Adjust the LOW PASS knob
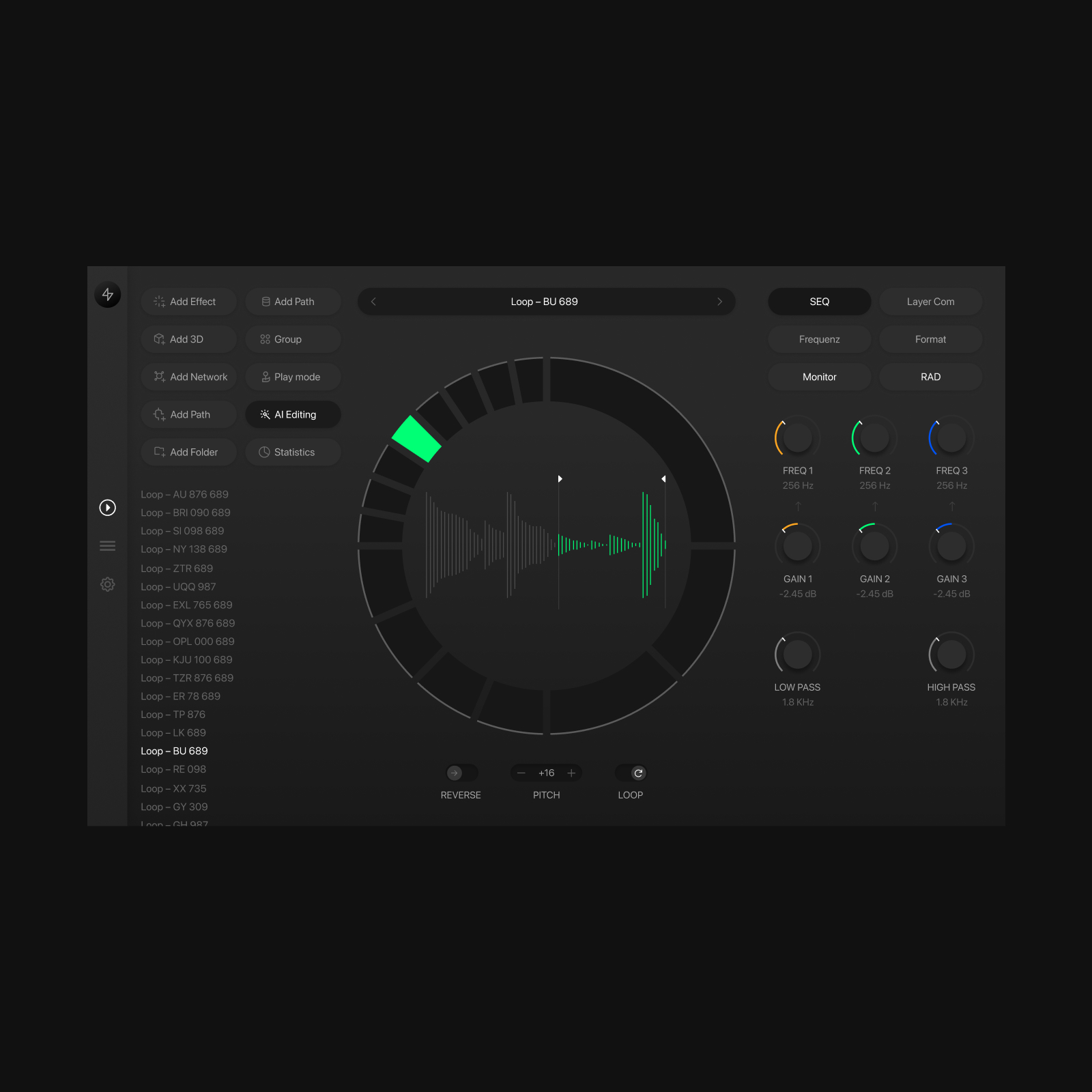Screen dimensions: 1092x1092 point(797,654)
